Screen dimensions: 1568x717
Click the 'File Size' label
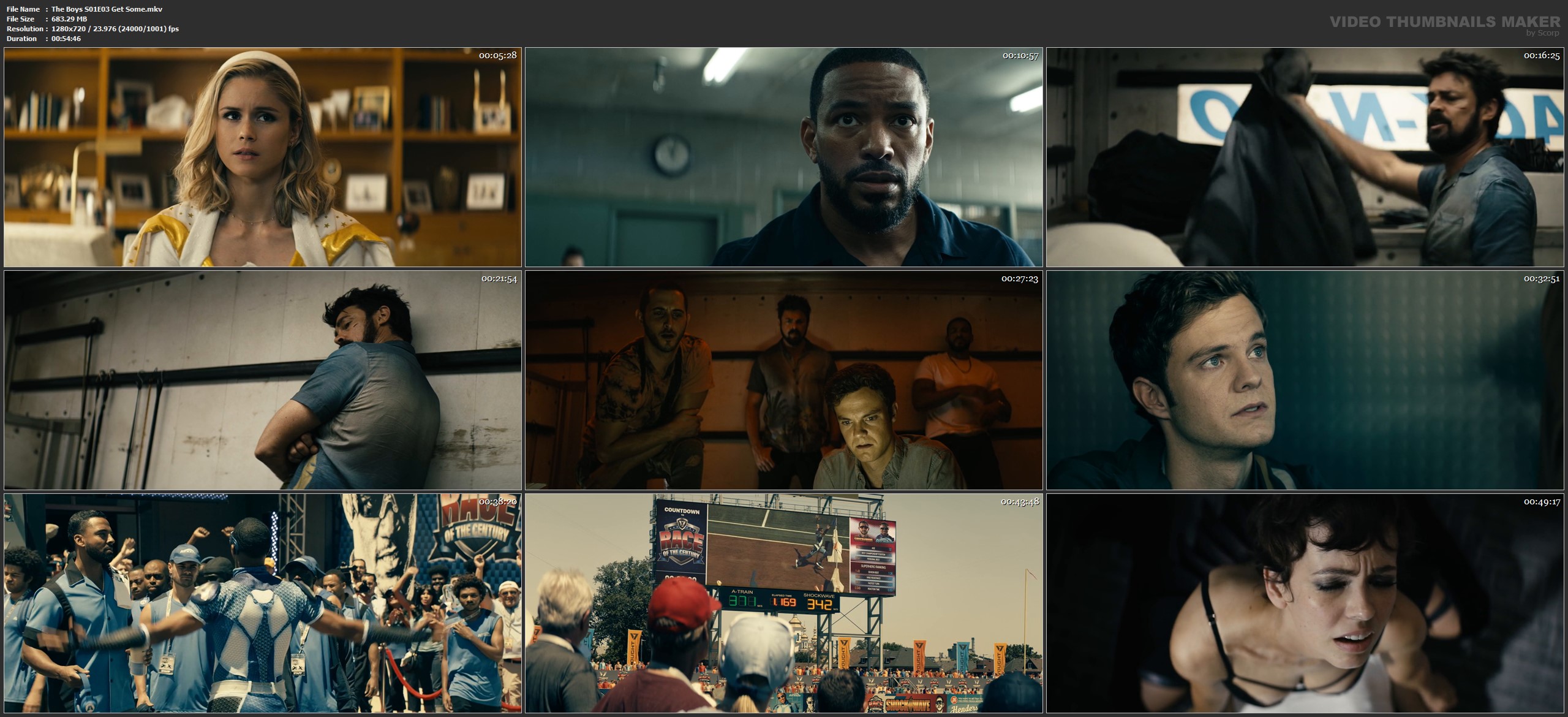pyautogui.click(x=20, y=19)
